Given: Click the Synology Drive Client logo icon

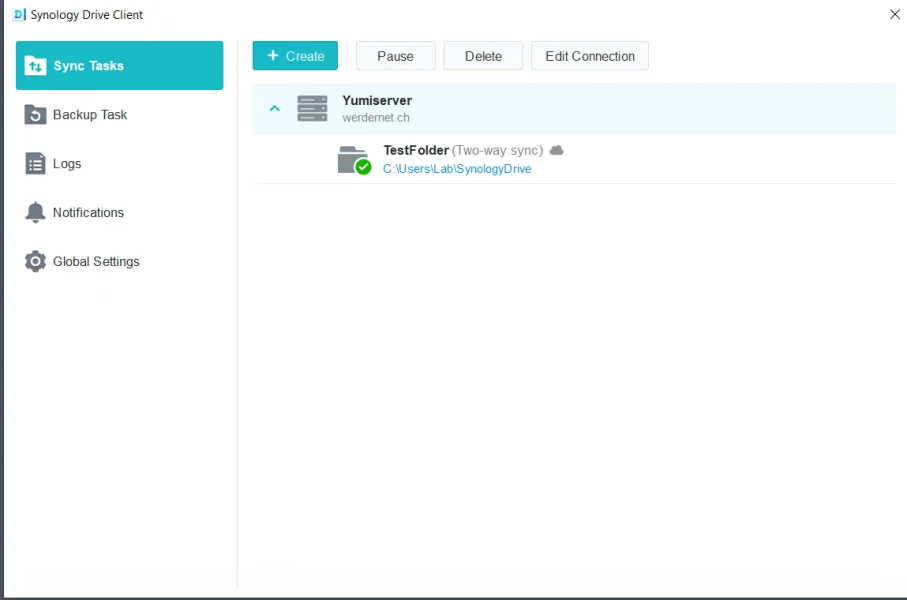Looking at the screenshot, I should pos(20,14).
